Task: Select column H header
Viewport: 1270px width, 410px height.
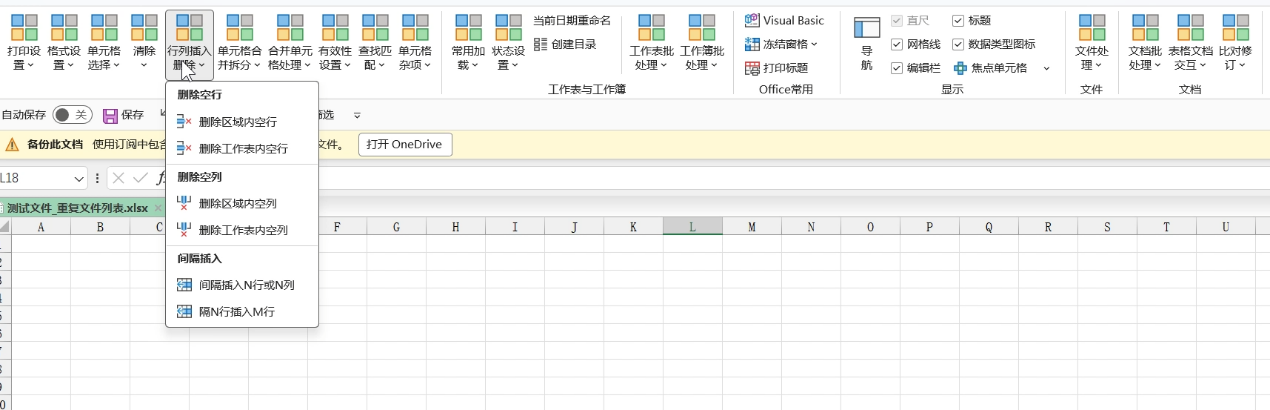Action: tap(455, 227)
